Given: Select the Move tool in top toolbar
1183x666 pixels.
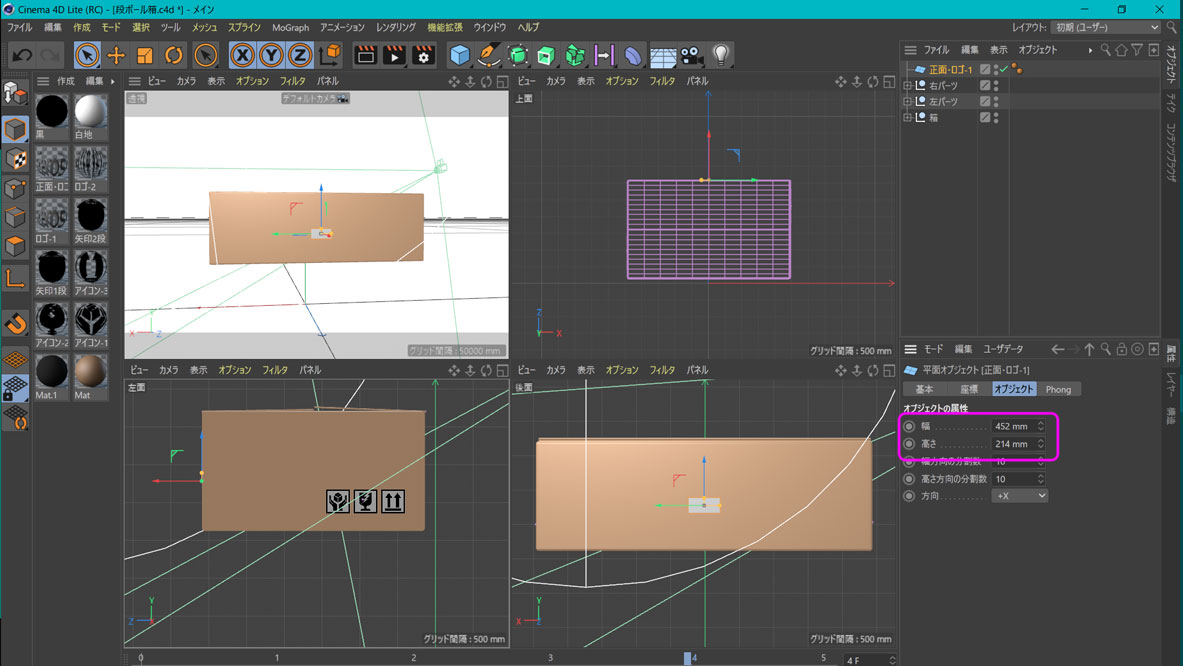Looking at the screenshot, I should pyautogui.click(x=116, y=55).
